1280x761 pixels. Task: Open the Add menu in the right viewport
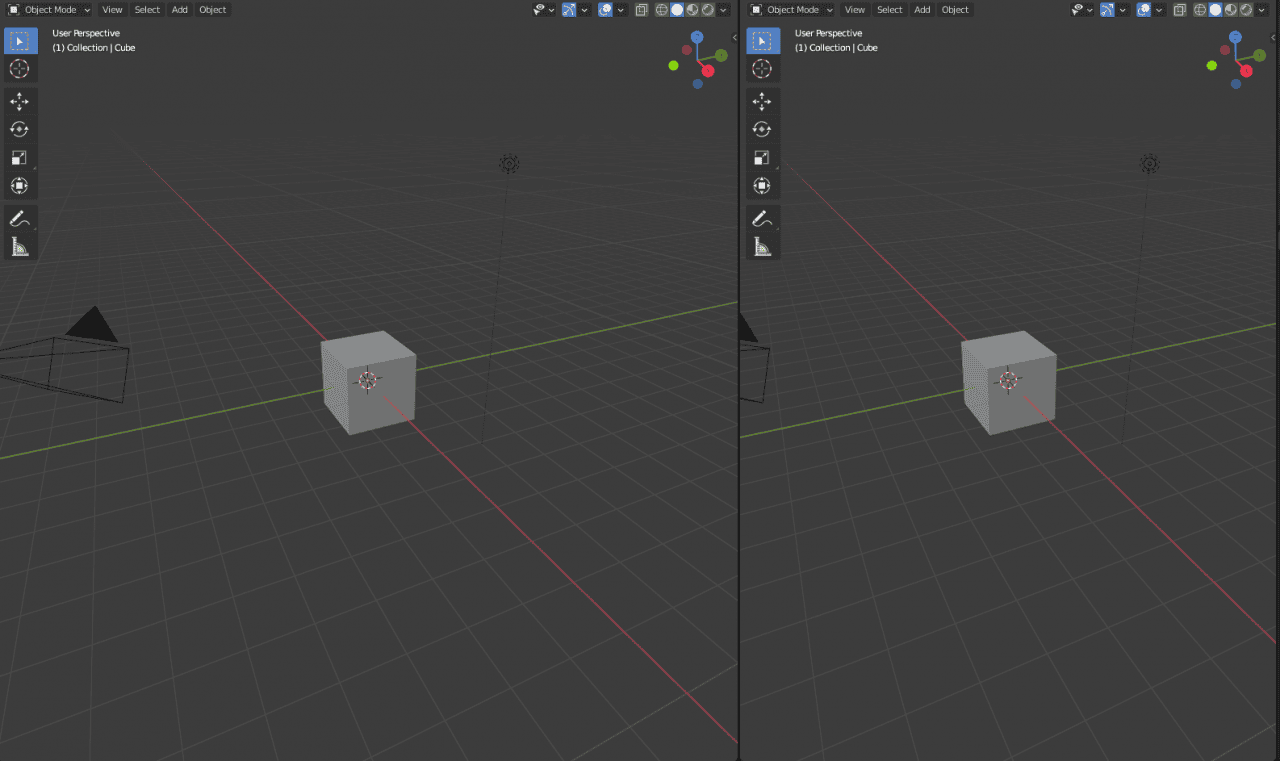click(922, 9)
